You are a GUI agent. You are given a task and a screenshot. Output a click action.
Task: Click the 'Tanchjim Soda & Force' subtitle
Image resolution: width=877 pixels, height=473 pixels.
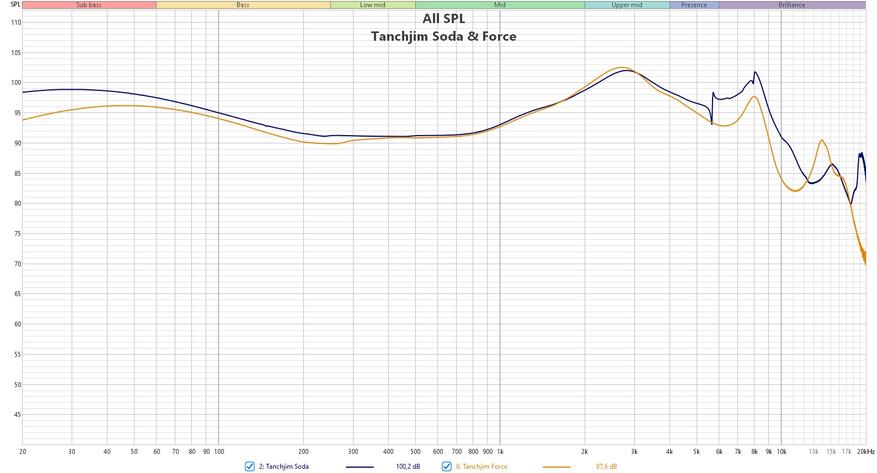coord(444,36)
